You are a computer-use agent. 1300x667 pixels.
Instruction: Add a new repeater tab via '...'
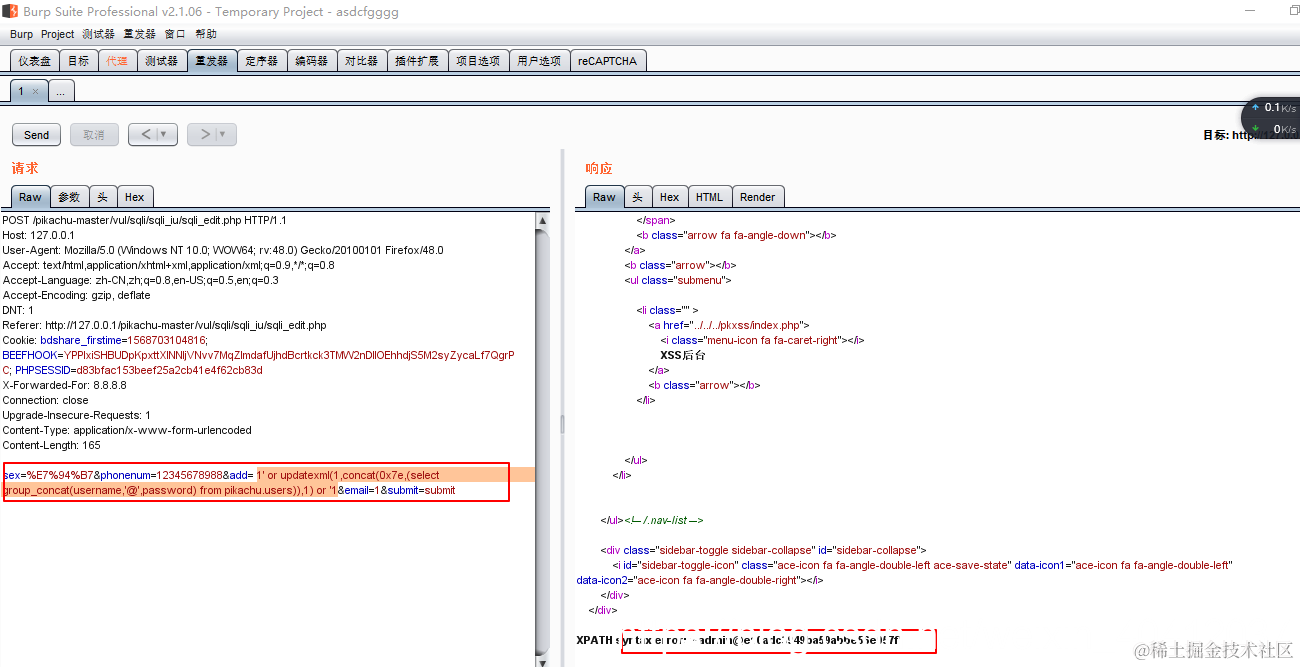click(60, 91)
